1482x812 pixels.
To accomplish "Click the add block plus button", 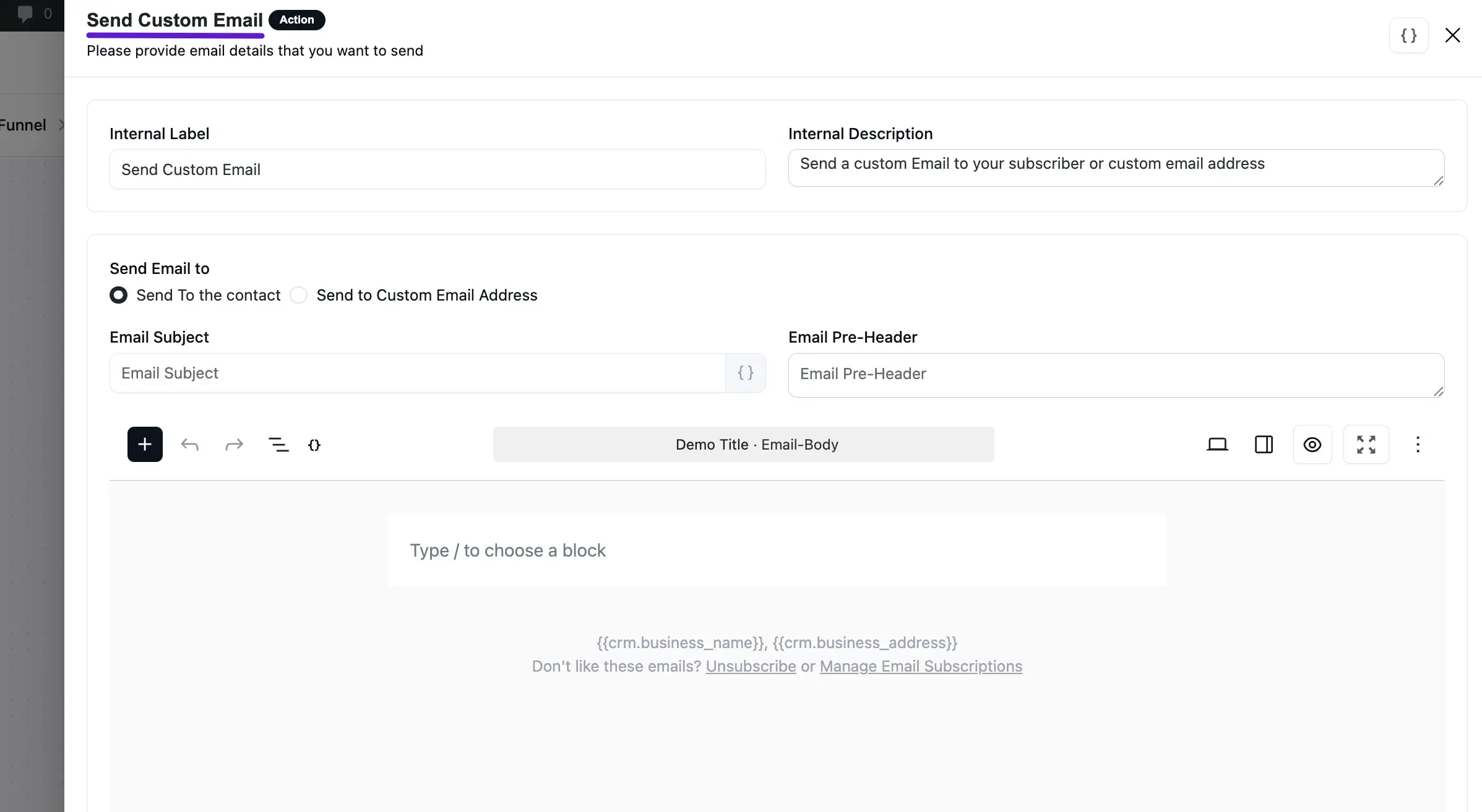I will point(145,444).
